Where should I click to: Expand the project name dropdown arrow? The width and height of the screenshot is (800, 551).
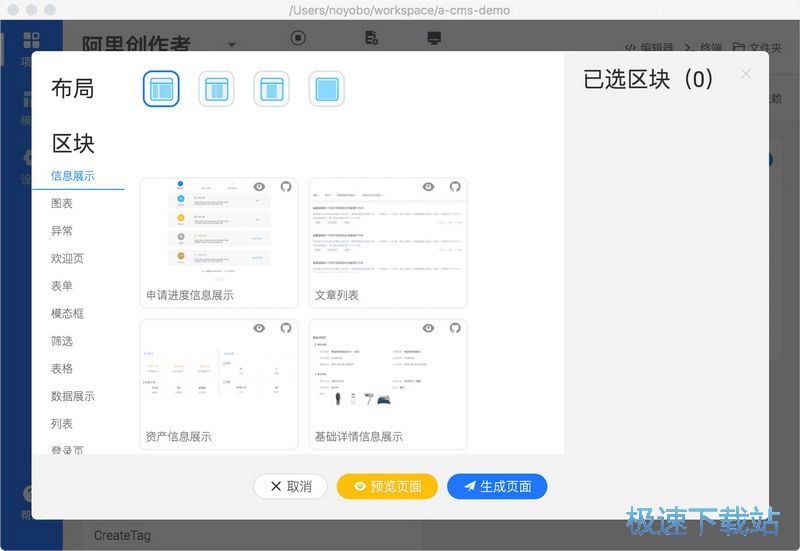point(232,45)
